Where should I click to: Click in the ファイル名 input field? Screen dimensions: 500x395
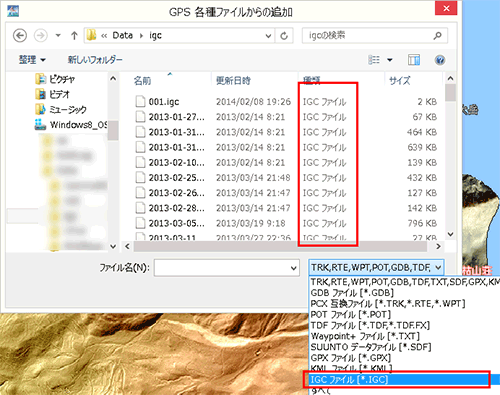(222, 268)
